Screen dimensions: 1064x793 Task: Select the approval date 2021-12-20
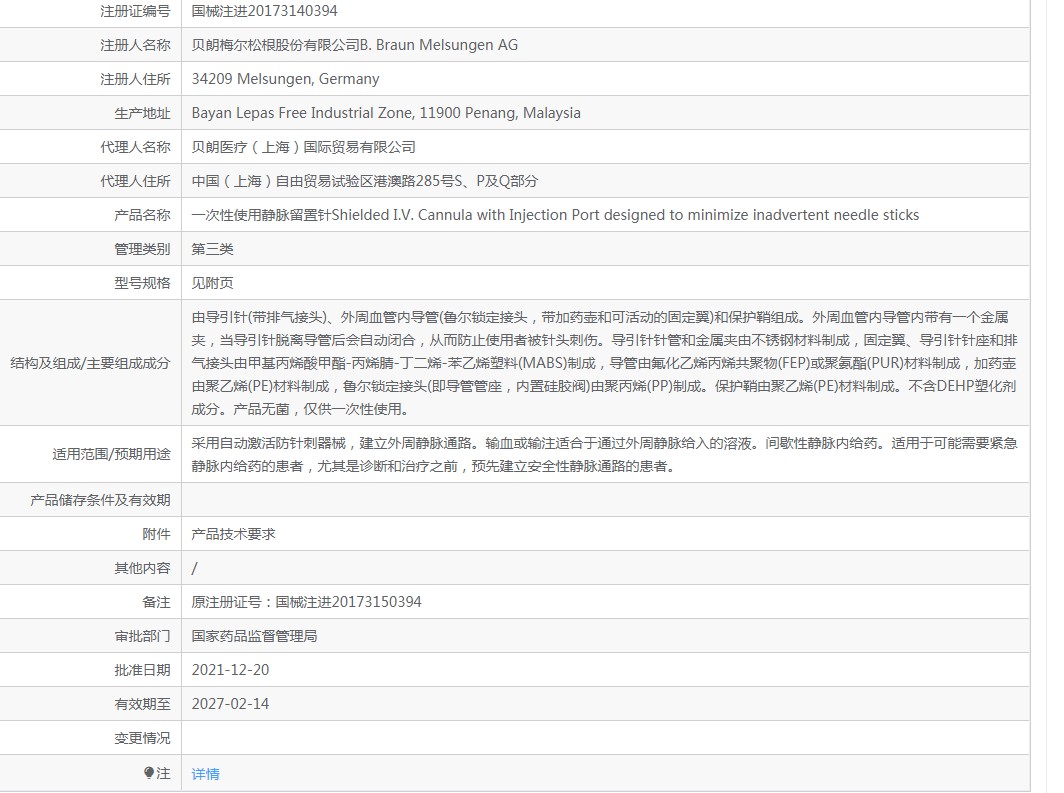click(230, 670)
